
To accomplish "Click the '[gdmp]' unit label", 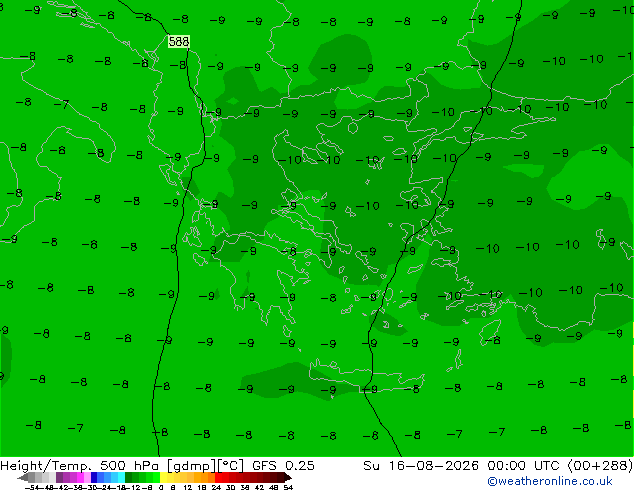I will click(x=192, y=466).
